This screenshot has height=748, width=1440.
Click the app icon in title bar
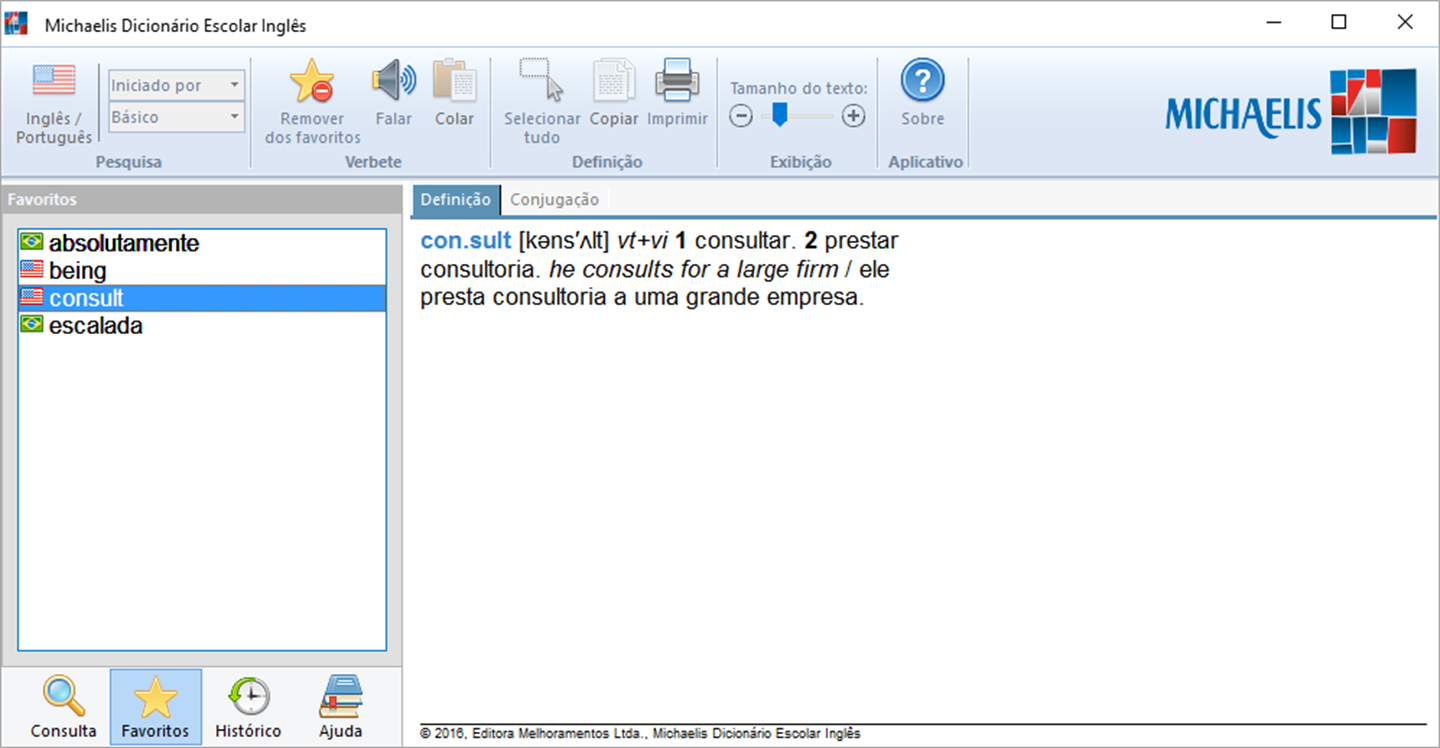pyautogui.click(x=16, y=24)
